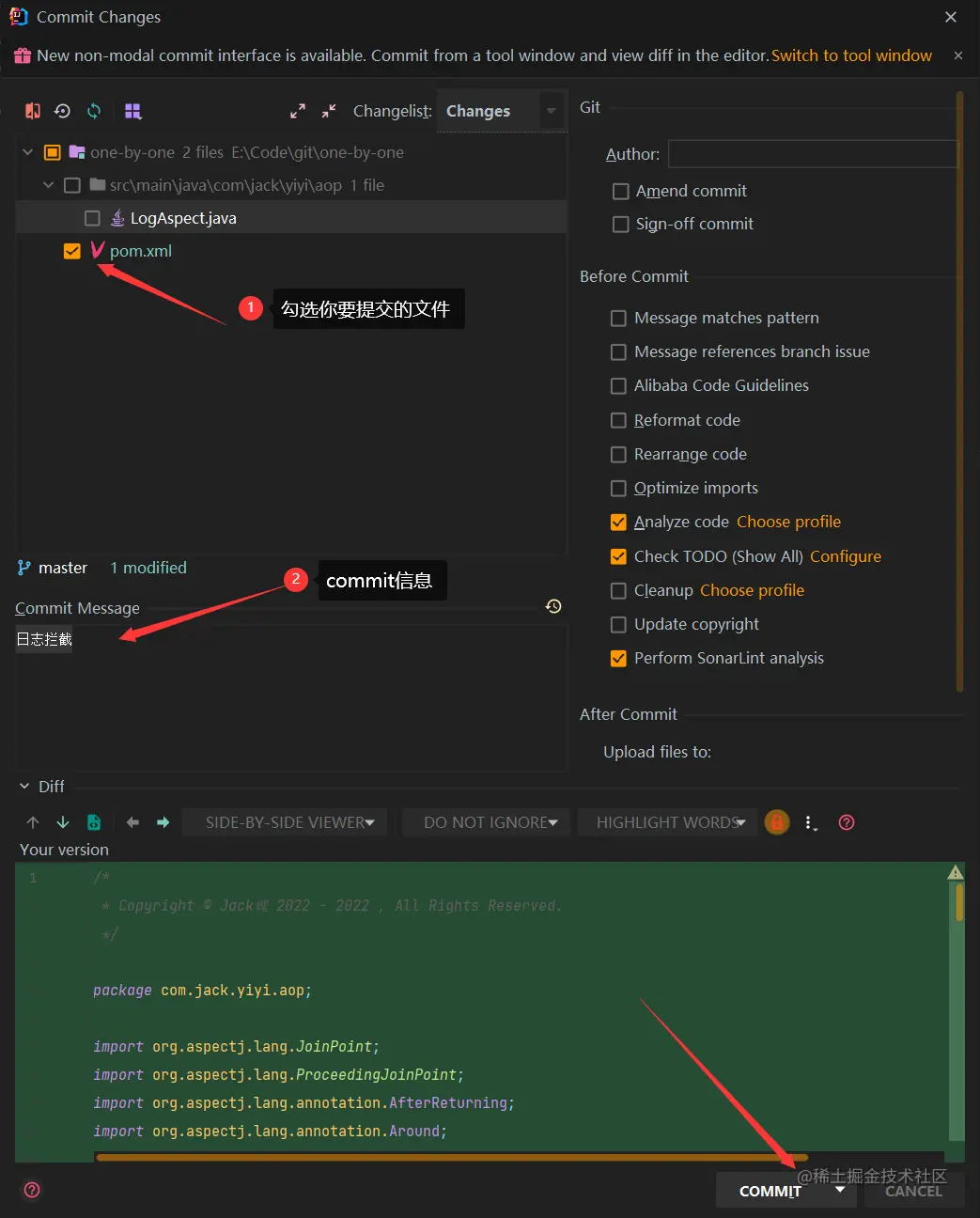Click bottom-left help icon
Image resolution: width=980 pixels, height=1218 pixels.
tap(32, 1190)
